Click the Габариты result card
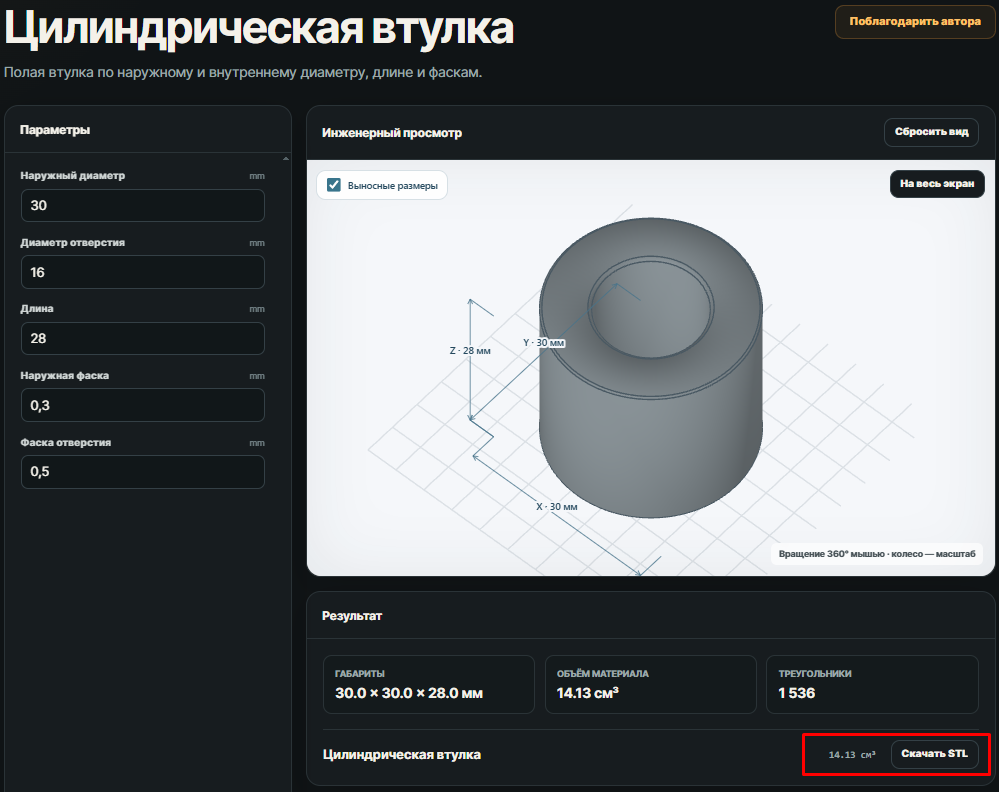This screenshot has height=792, width=999. pyautogui.click(x=429, y=684)
